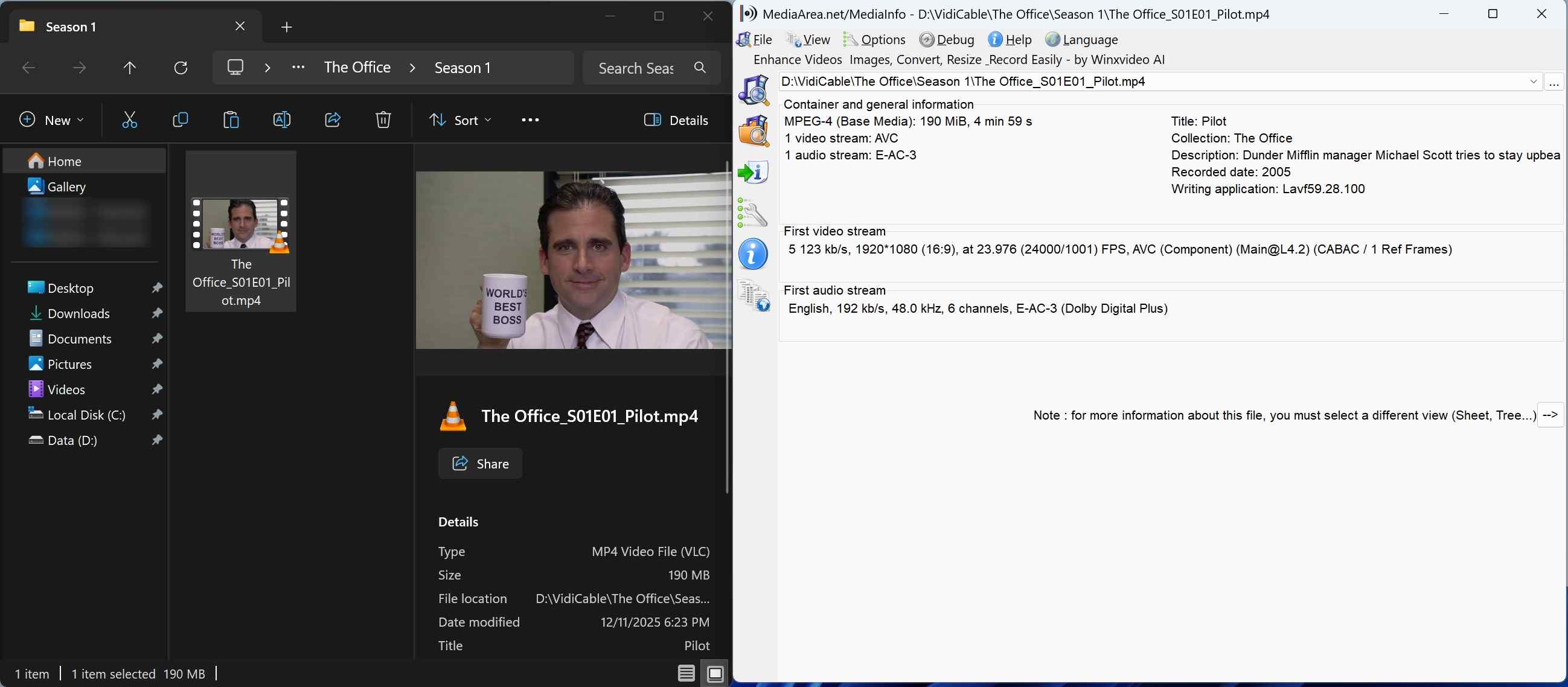1568x687 pixels.
Task: Select the Office pilot episode thumbnail
Action: [240, 226]
